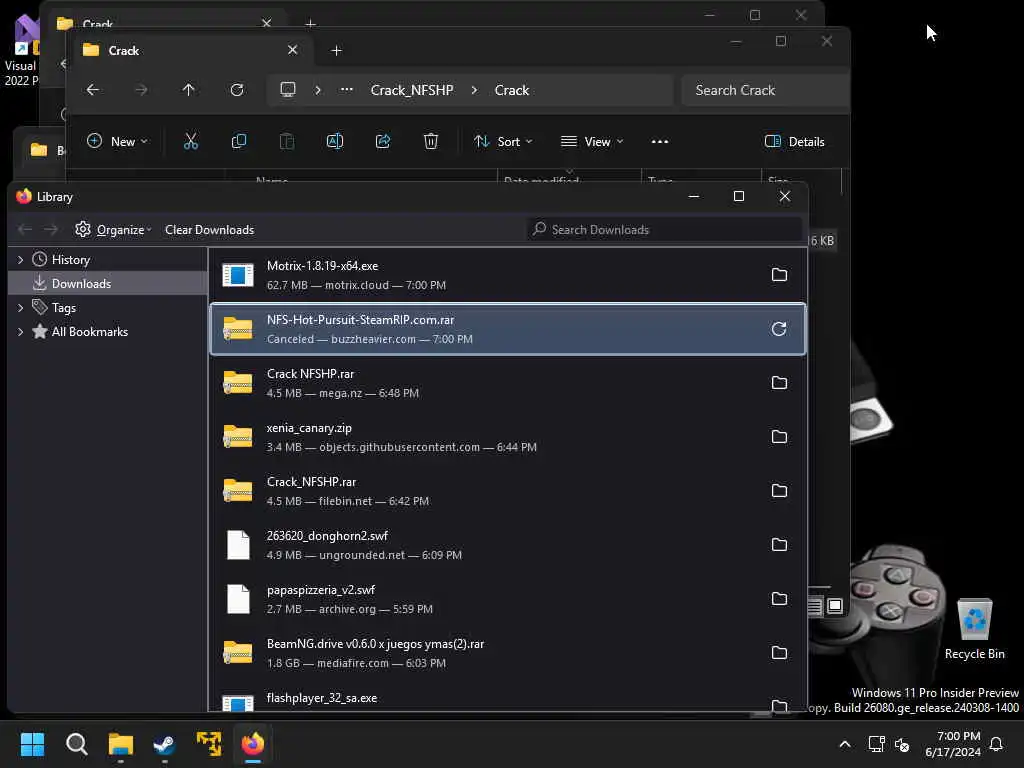Screen dimensions: 1024x768
Task: Open the Recycle Bin desktop icon
Action: [974, 629]
